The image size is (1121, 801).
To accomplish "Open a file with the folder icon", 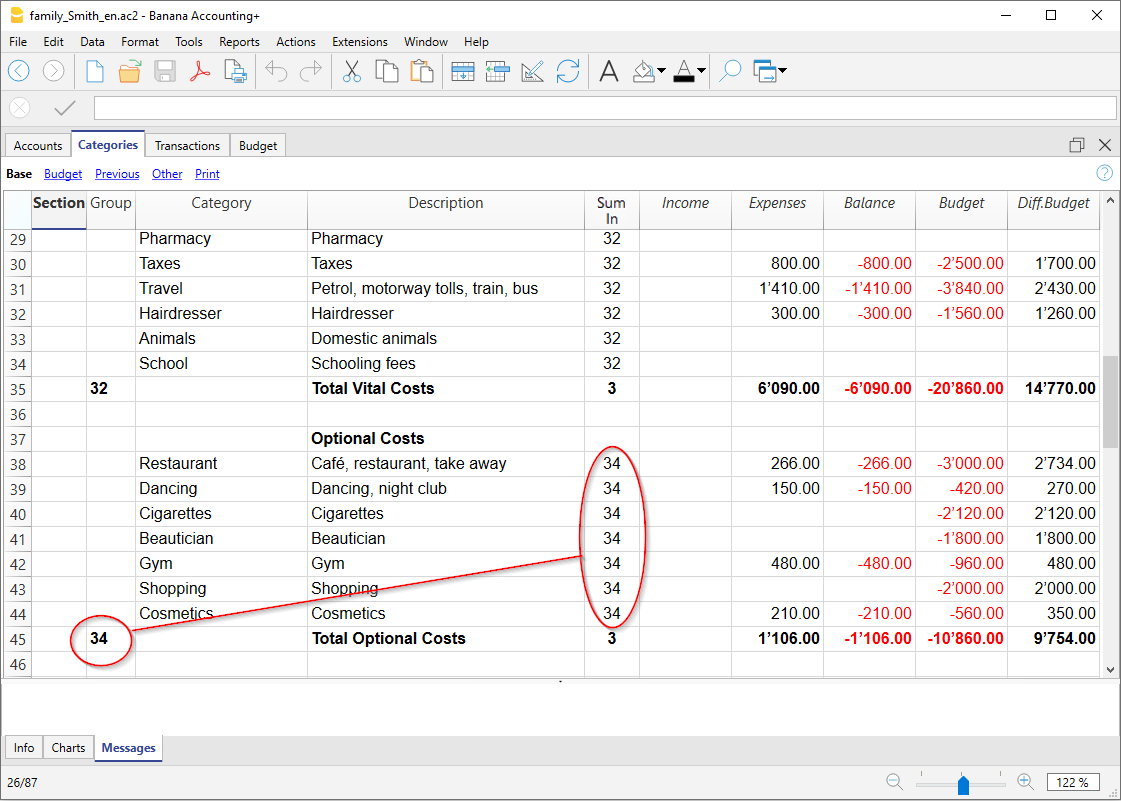I will click(129, 72).
